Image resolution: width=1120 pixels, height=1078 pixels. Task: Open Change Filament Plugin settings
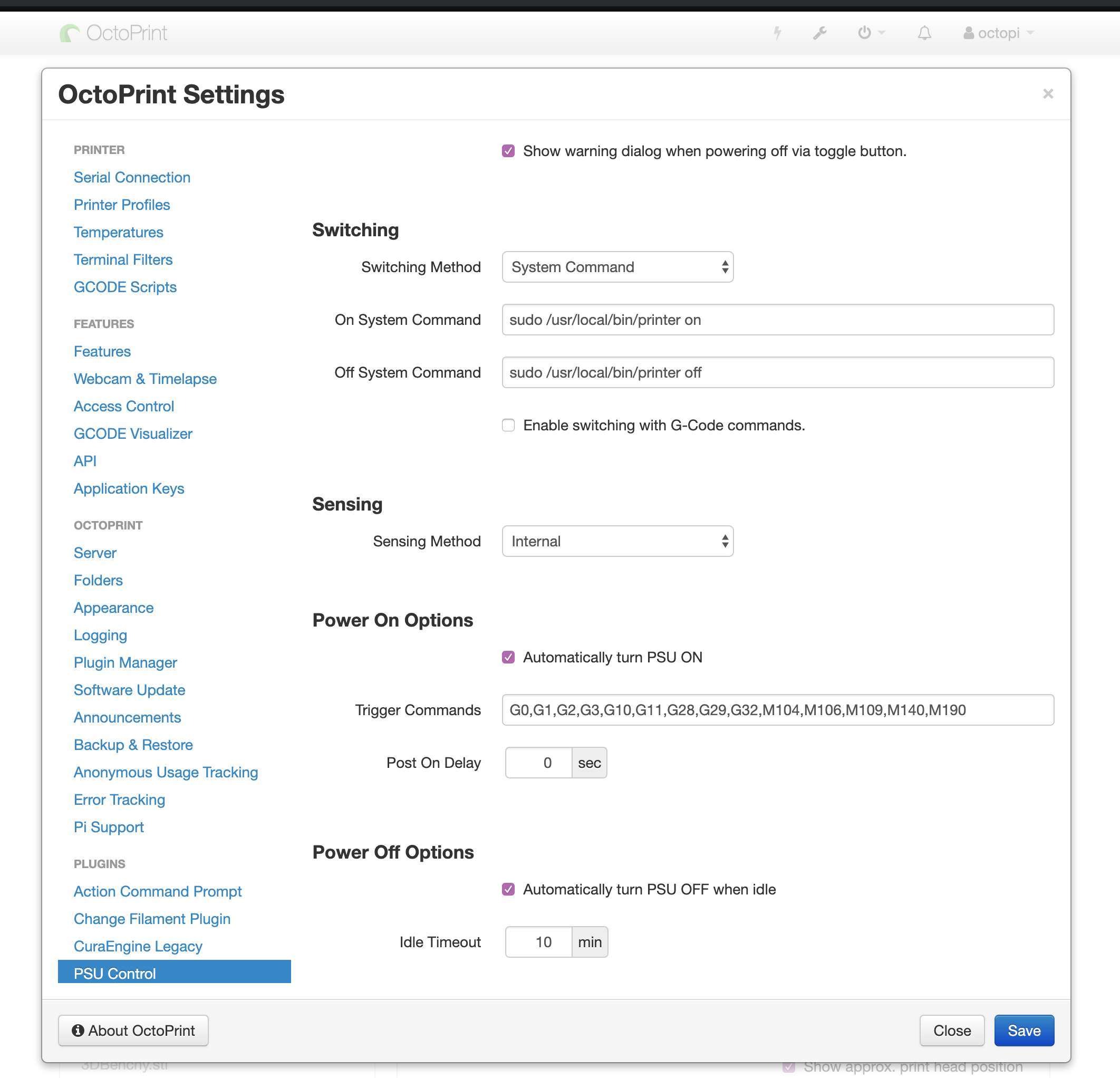coord(152,919)
